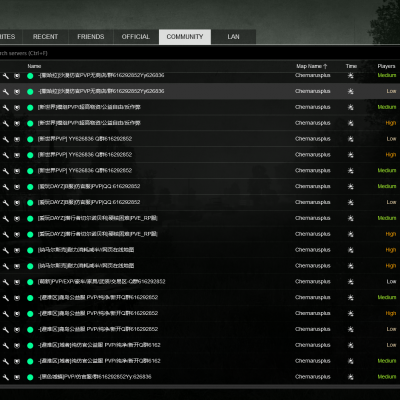Click wrench icon of Q群6162 Low row
Image resolution: width=400 pixels, height=400 pixels.
tap(6, 346)
